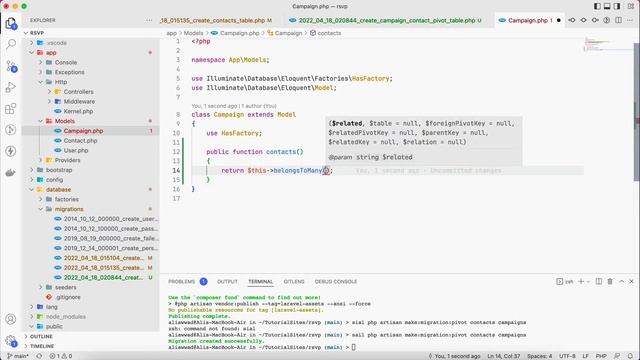Click Spaces: 4 indentation setting

coord(539,356)
